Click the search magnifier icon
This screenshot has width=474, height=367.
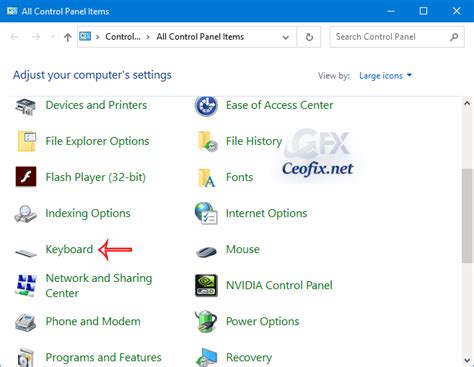pyautogui.click(x=454, y=37)
